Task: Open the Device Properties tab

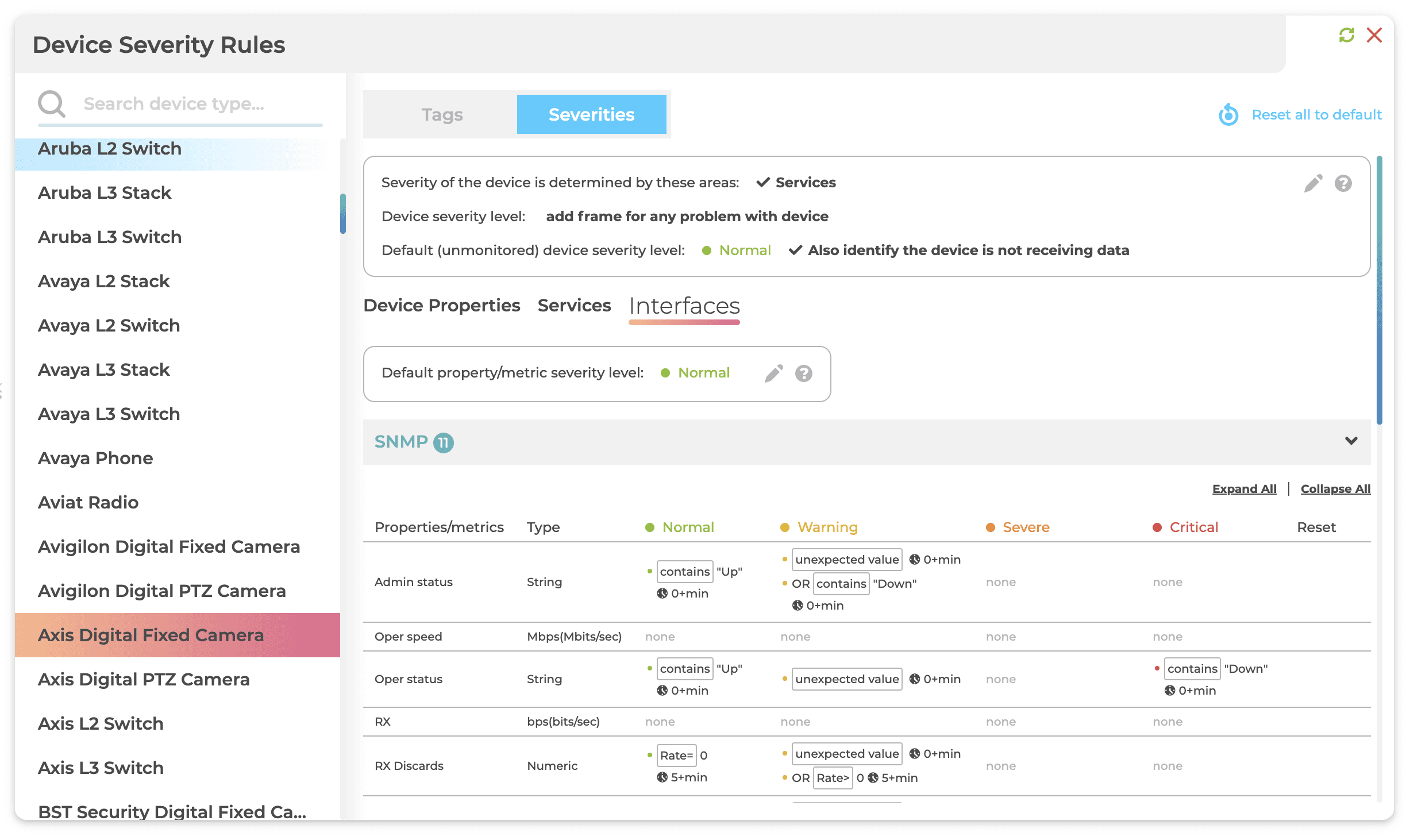Action: point(441,306)
